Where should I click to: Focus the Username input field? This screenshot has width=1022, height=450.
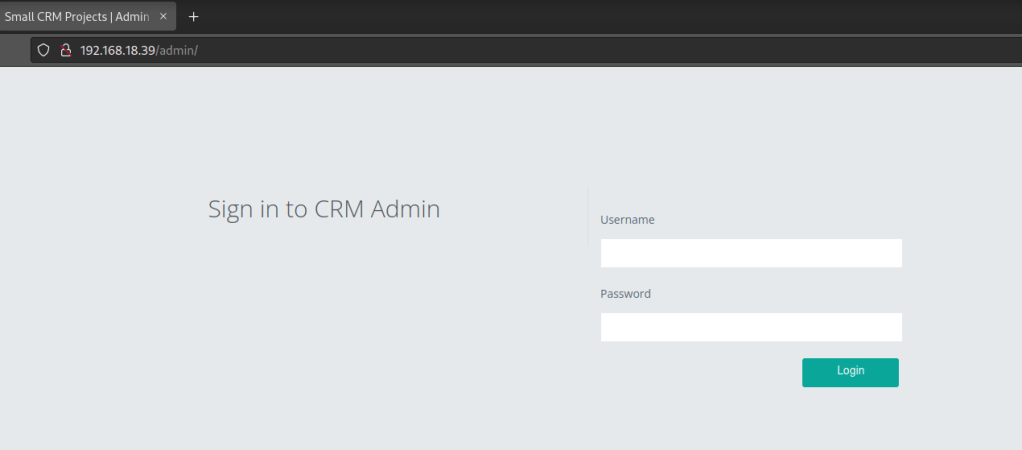coord(751,253)
